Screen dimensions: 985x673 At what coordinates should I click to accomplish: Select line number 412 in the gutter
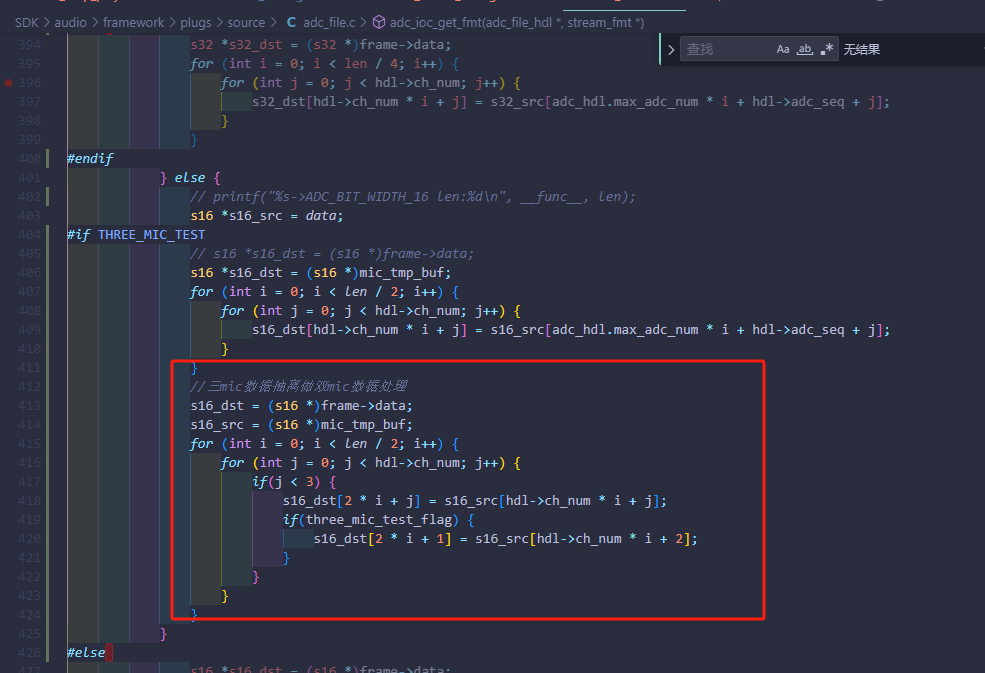[30, 386]
